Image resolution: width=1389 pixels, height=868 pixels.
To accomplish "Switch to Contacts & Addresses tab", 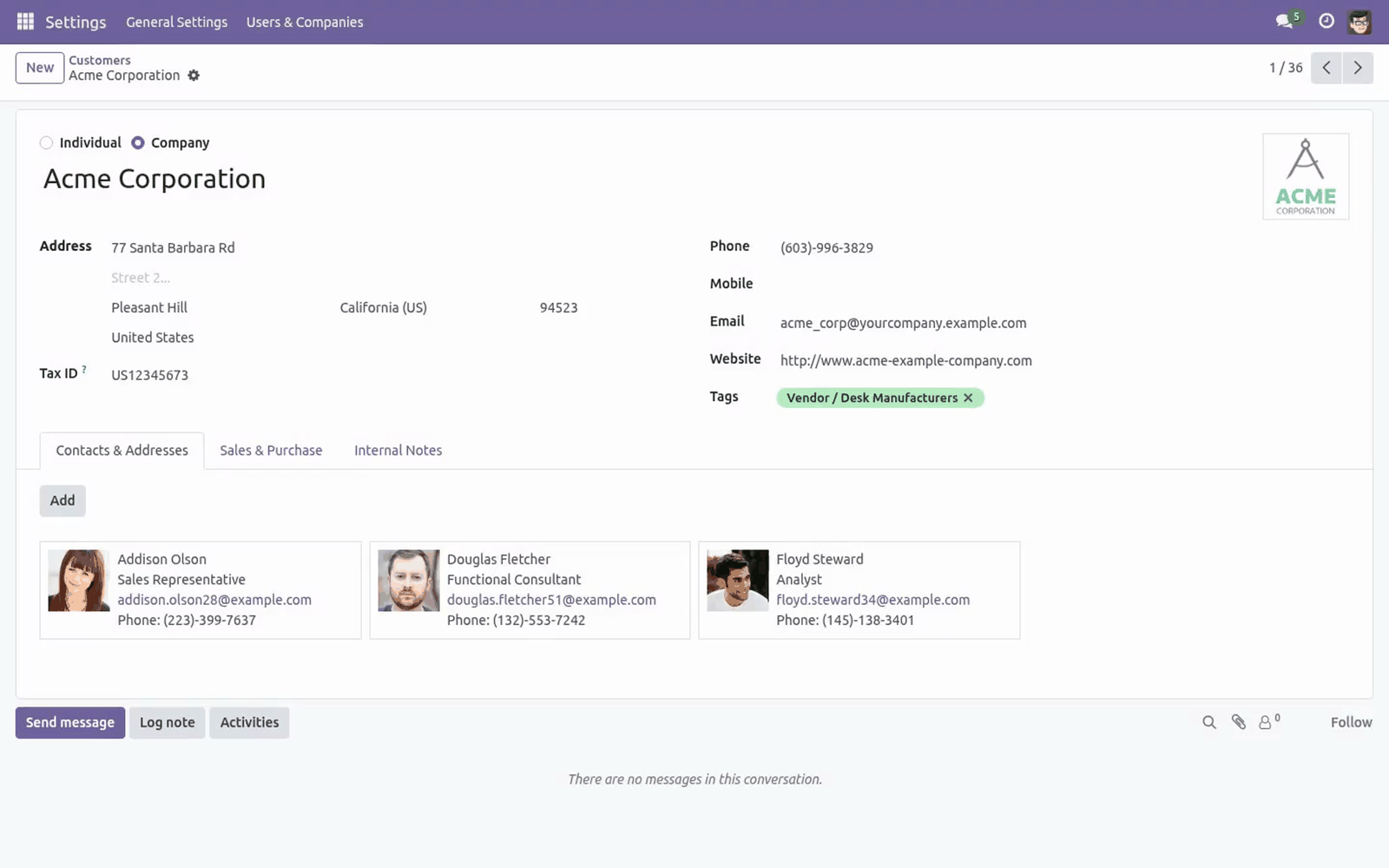I will (x=122, y=450).
